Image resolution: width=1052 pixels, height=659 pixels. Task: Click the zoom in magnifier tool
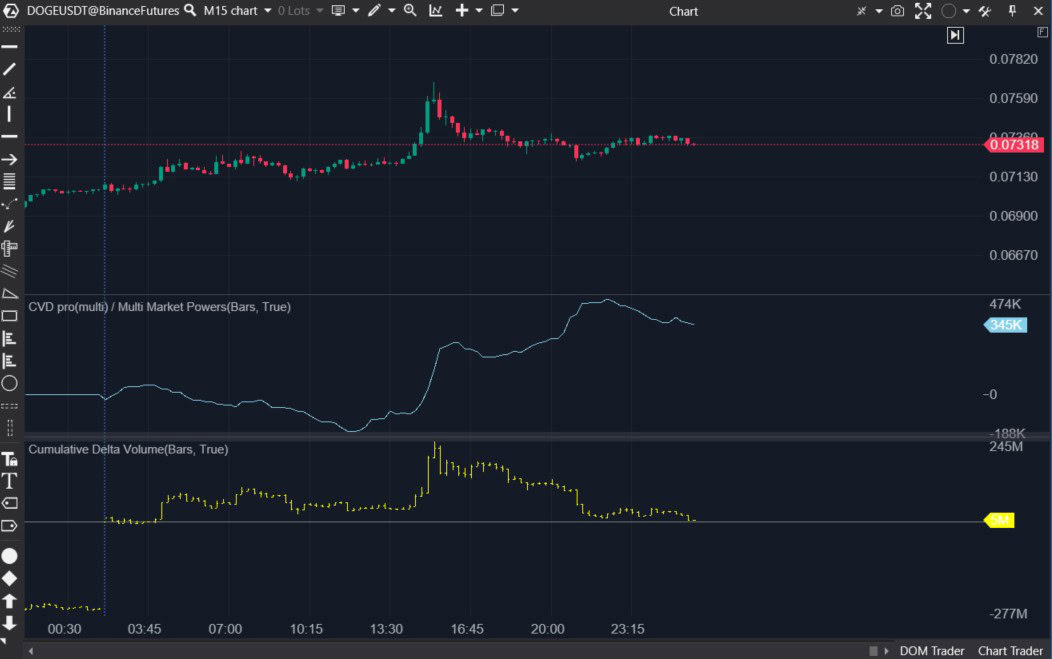pyautogui.click(x=410, y=11)
